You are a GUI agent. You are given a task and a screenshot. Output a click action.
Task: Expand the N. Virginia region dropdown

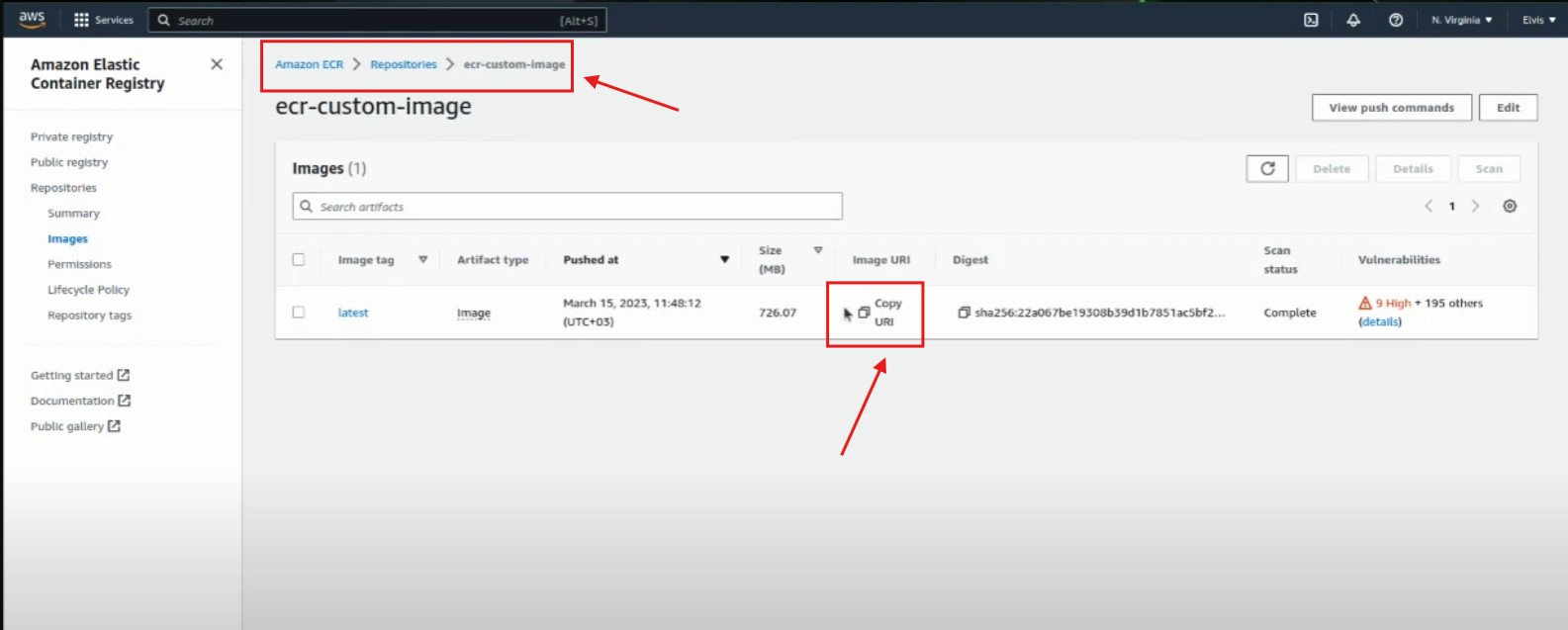point(1461,20)
